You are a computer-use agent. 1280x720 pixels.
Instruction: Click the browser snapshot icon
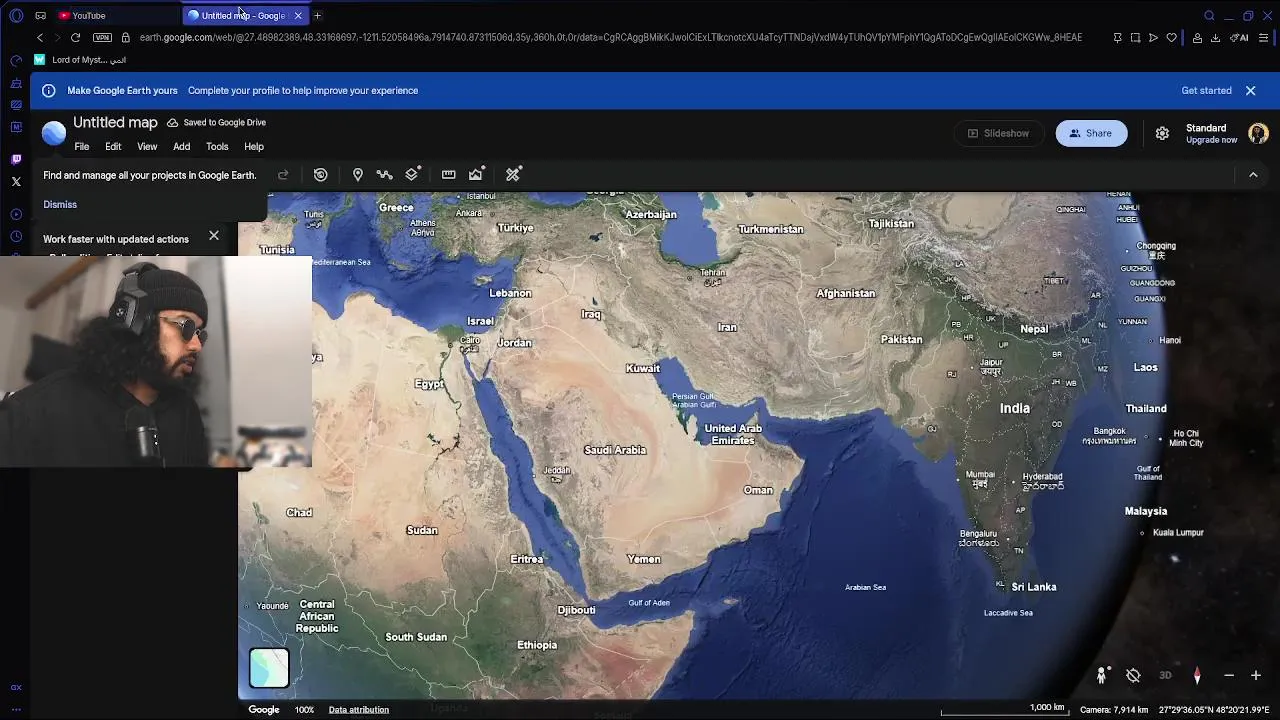click(x=1135, y=37)
